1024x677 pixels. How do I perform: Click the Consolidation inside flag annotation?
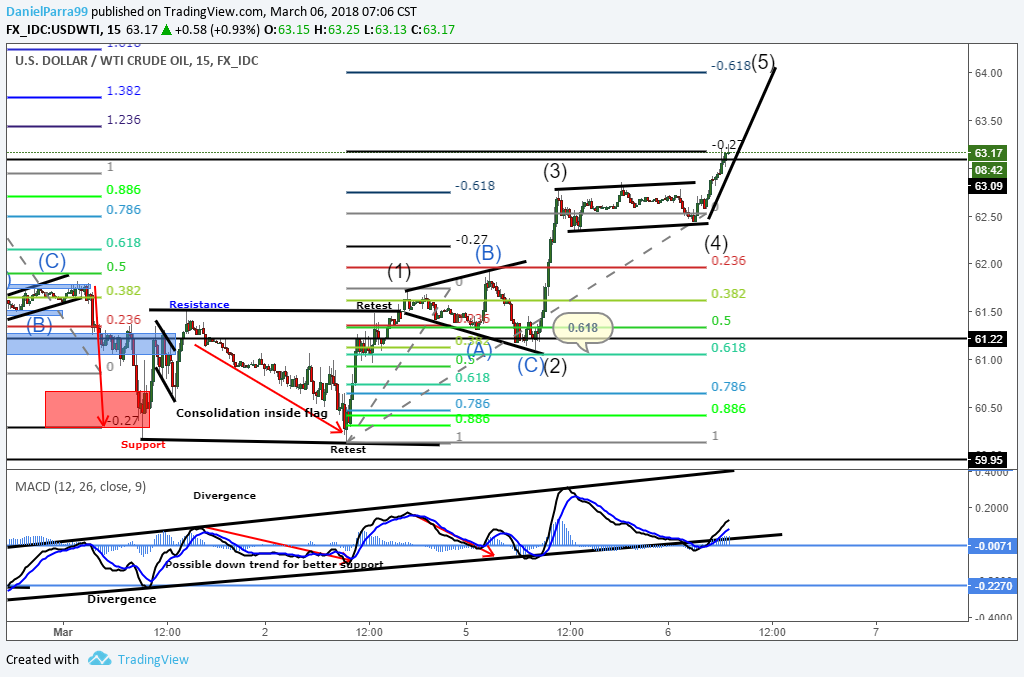point(252,413)
